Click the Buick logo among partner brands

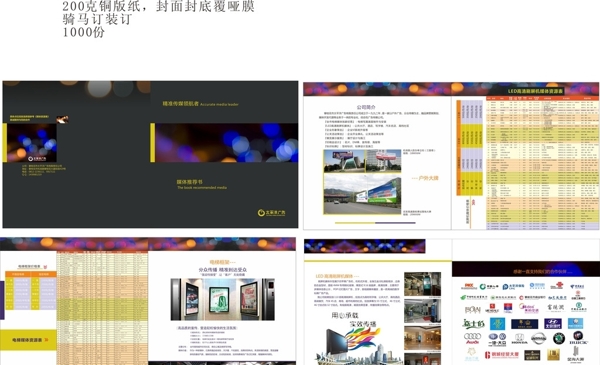579,337
